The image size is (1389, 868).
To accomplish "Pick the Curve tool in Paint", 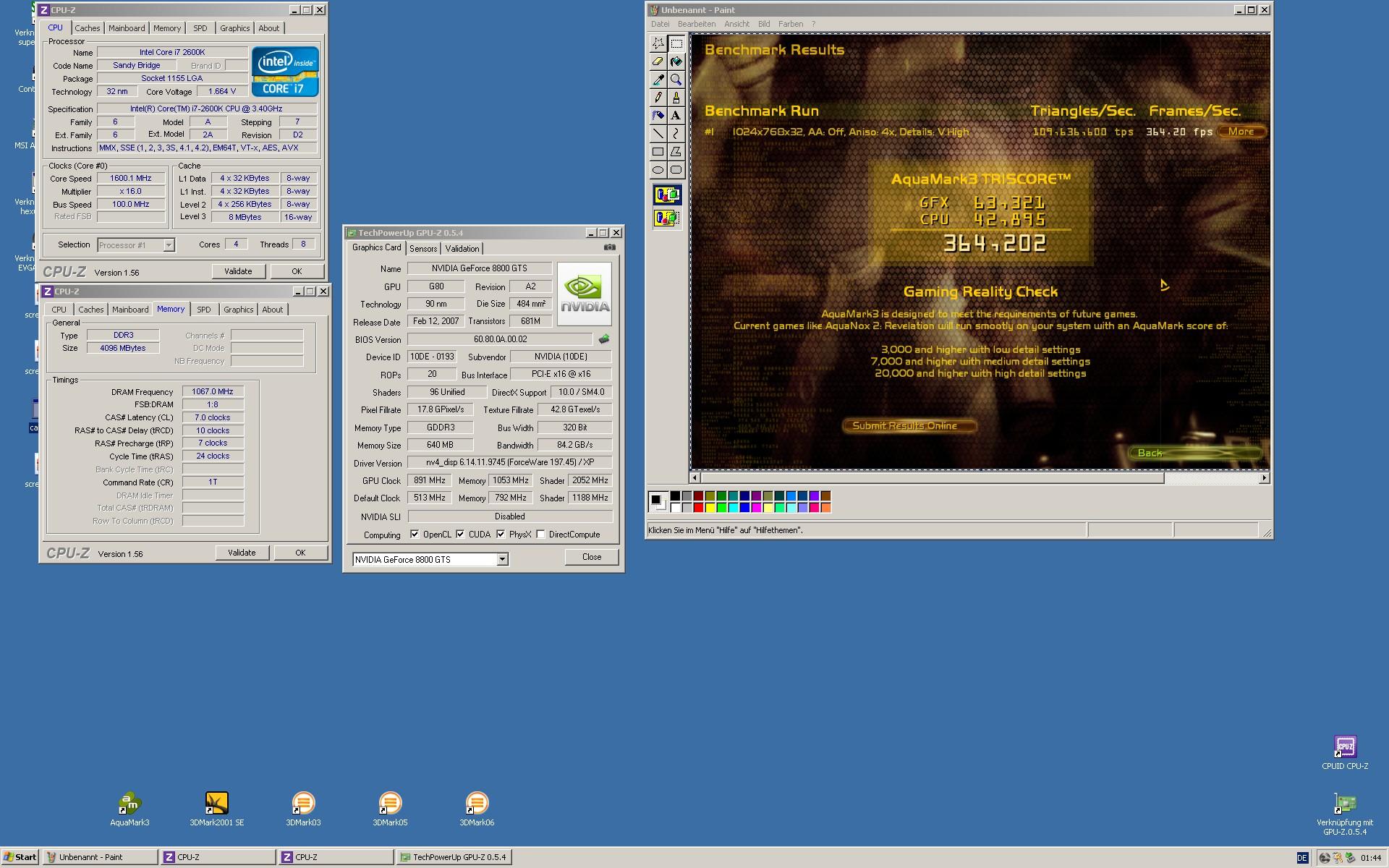I will point(676,134).
